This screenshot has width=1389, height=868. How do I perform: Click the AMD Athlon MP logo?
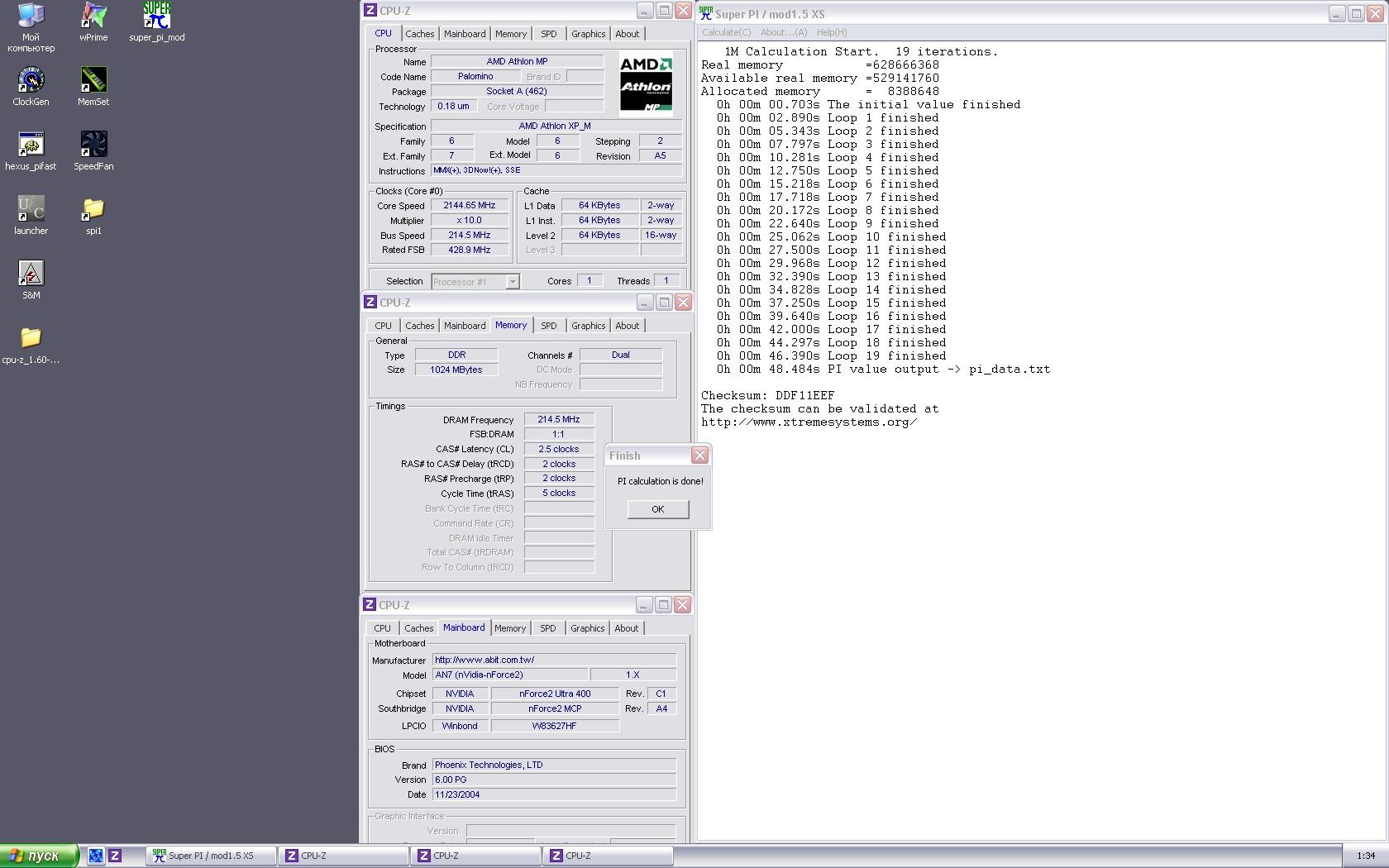646,83
